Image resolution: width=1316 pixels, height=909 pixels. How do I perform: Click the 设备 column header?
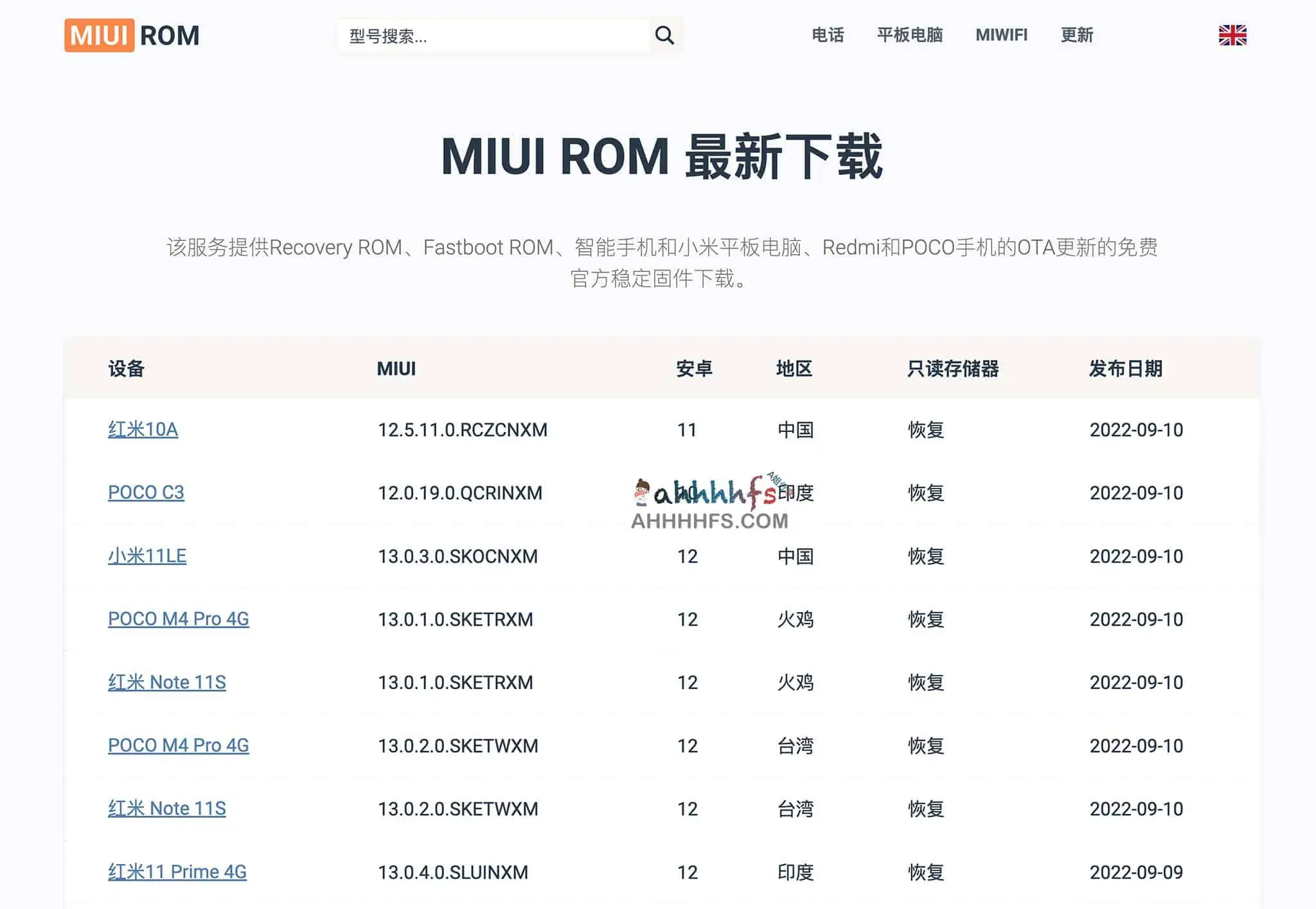[x=126, y=368]
